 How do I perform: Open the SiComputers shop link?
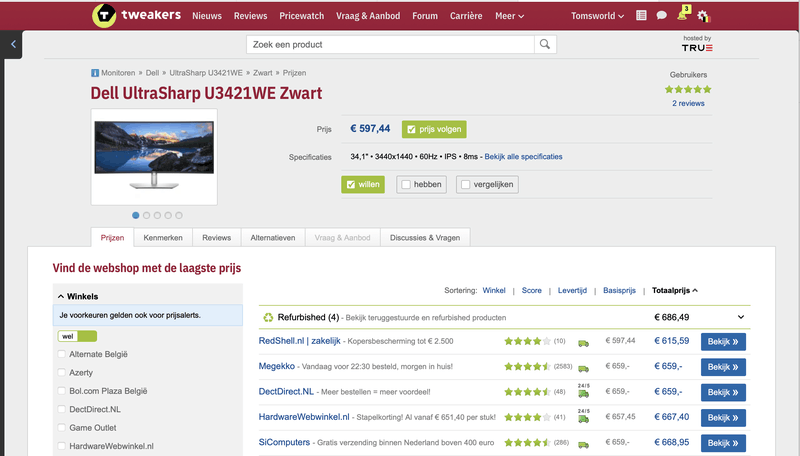284,442
